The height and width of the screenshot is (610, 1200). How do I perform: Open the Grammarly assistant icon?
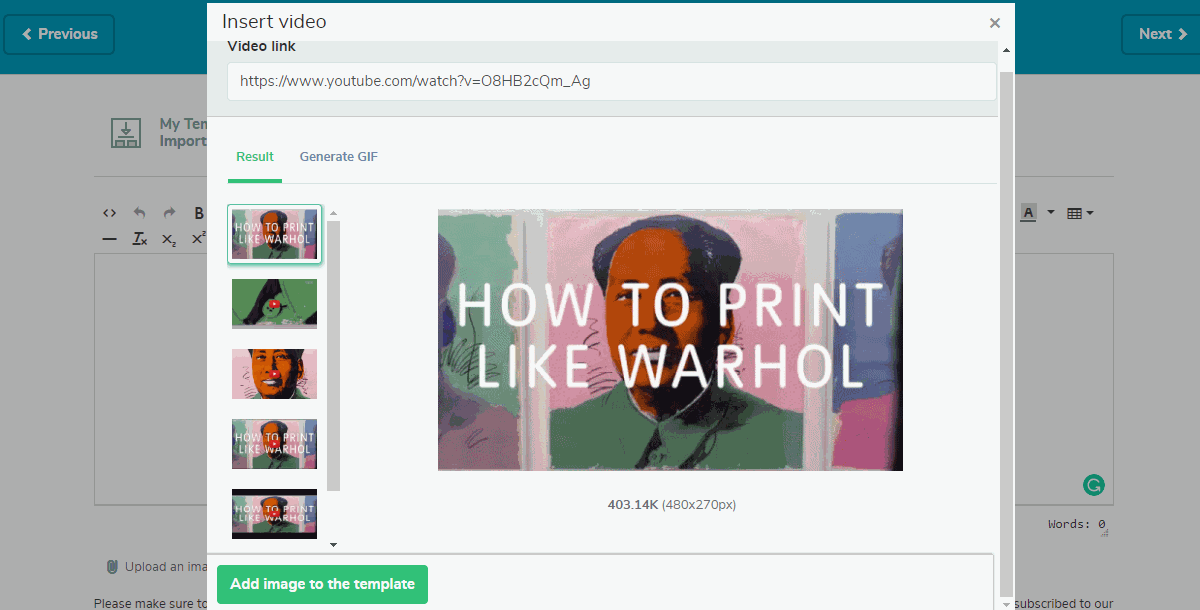coord(1093,485)
